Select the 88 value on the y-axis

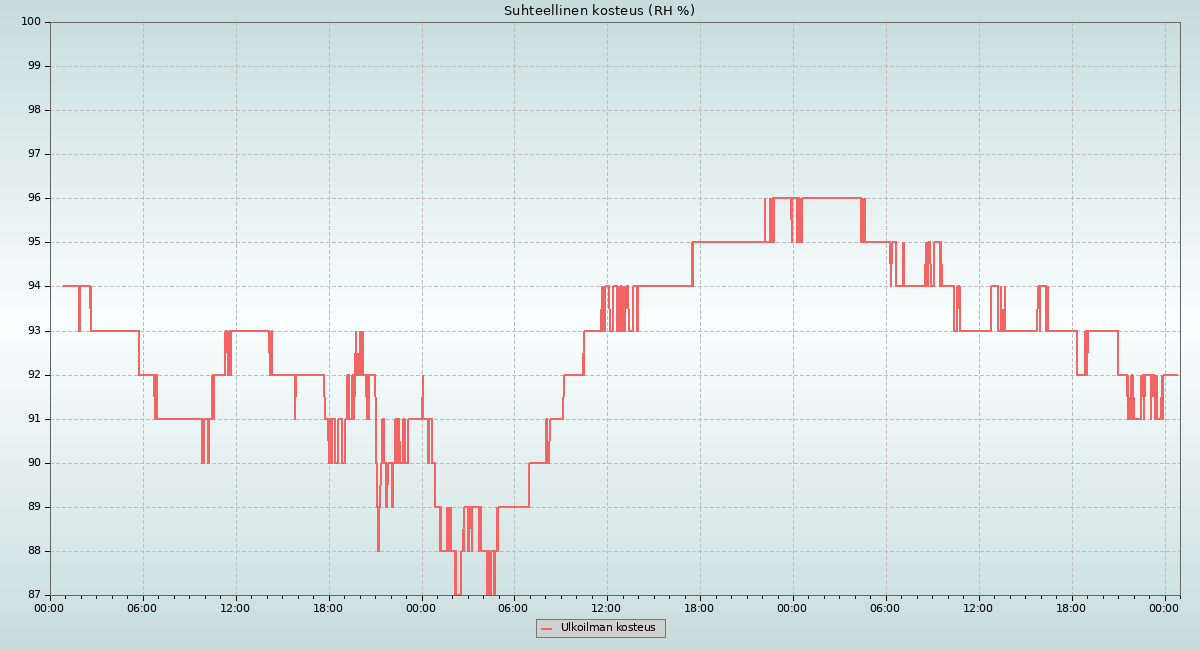(x=34, y=551)
